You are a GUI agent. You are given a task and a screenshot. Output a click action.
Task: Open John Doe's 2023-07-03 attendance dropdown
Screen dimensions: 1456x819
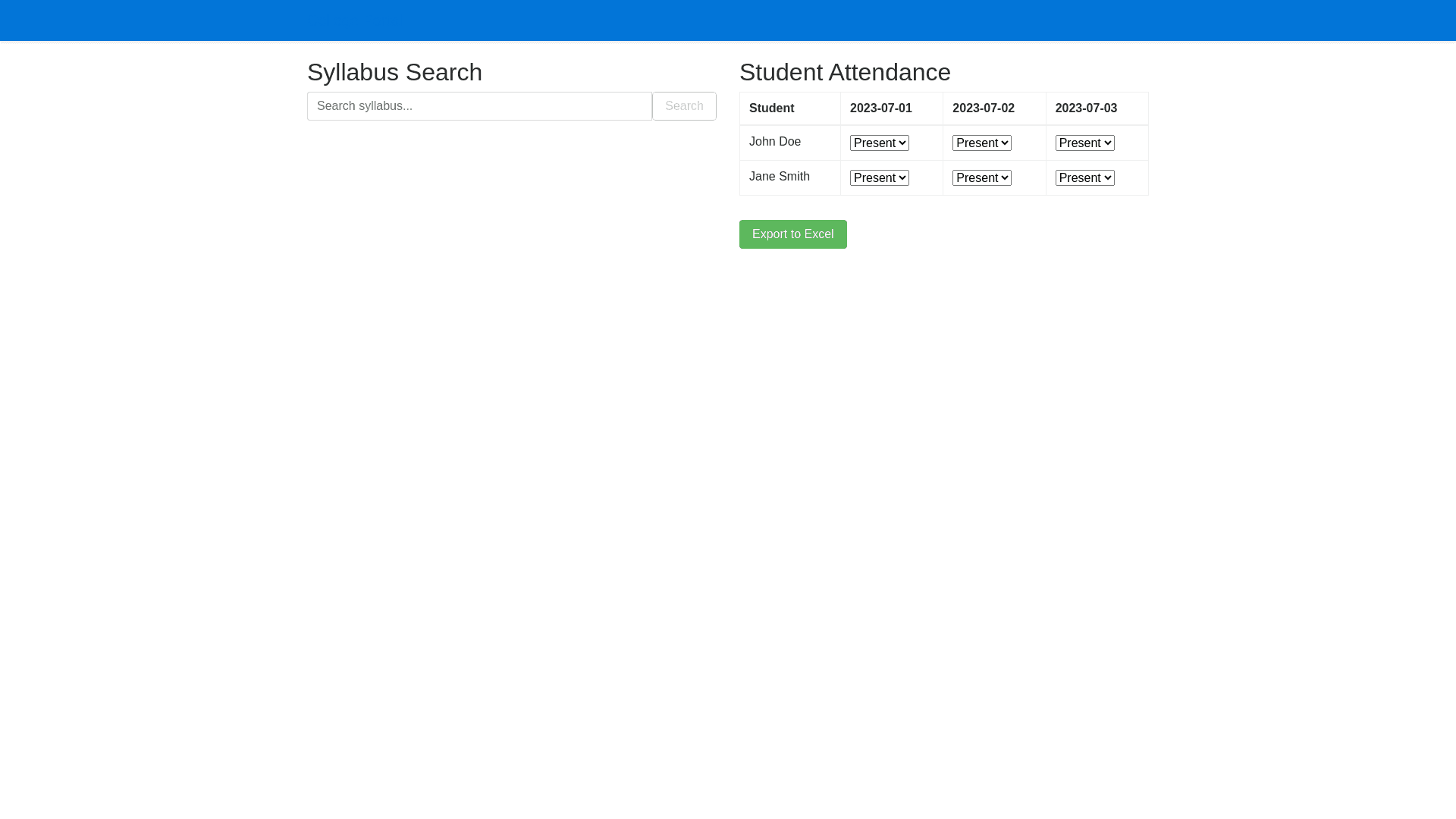1084,143
